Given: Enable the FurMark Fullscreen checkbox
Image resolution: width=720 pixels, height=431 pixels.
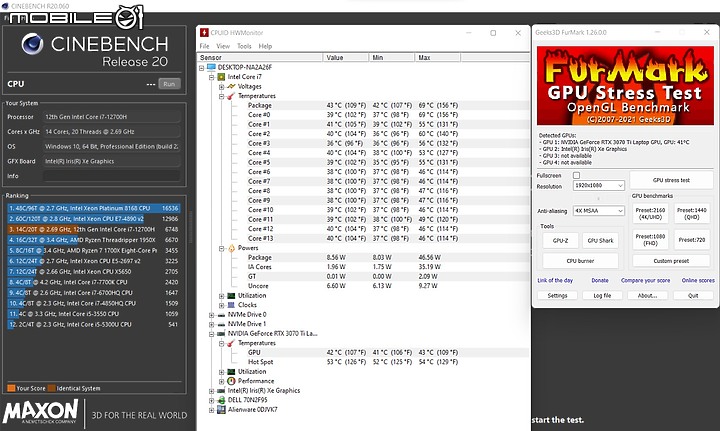Looking at the screenshot, I should click(577, 175).
